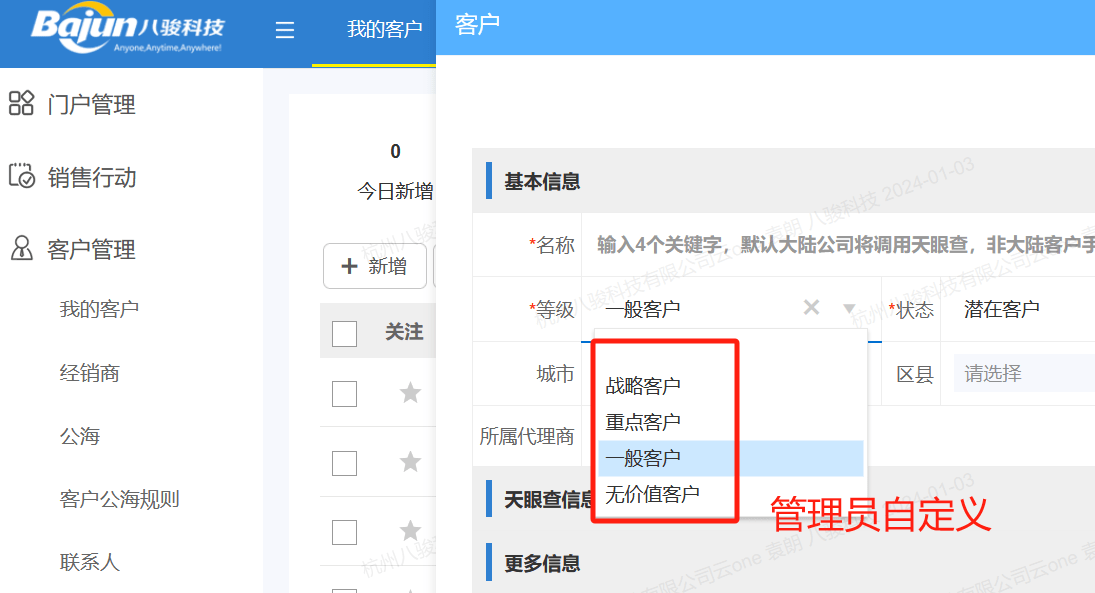1095x593 pixels.
Task: Check the select-all header checkbox
Action: pos(344,333)
